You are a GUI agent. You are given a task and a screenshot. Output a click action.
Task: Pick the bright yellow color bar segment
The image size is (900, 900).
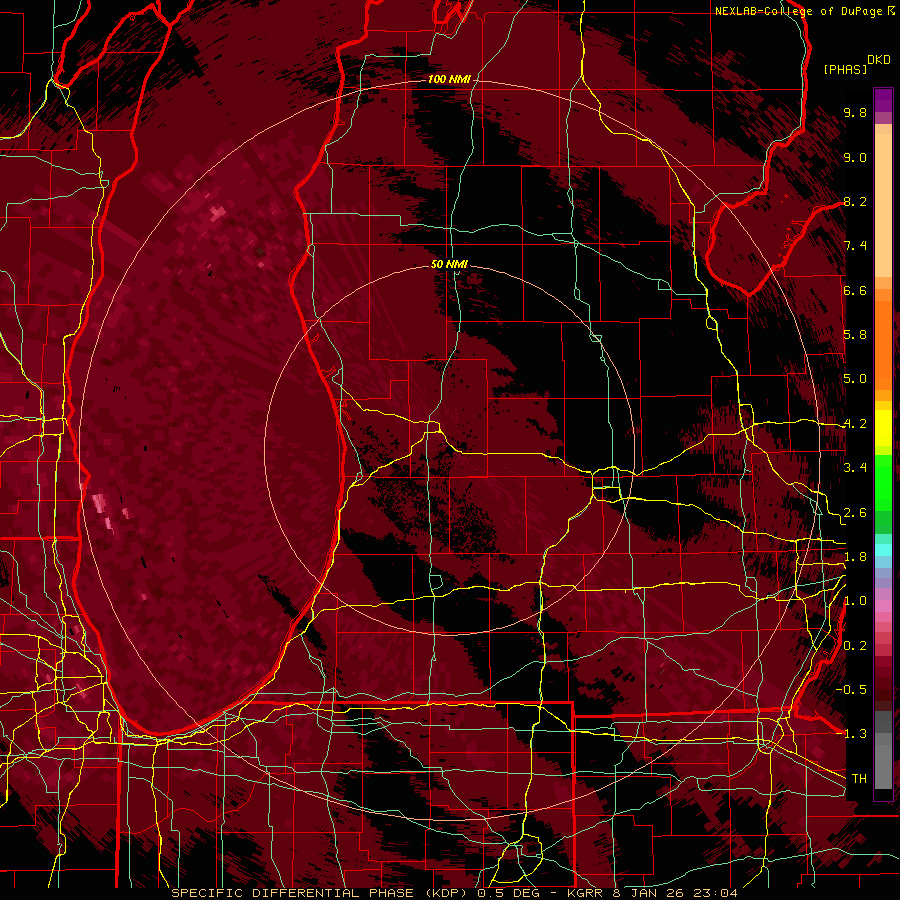883,428
